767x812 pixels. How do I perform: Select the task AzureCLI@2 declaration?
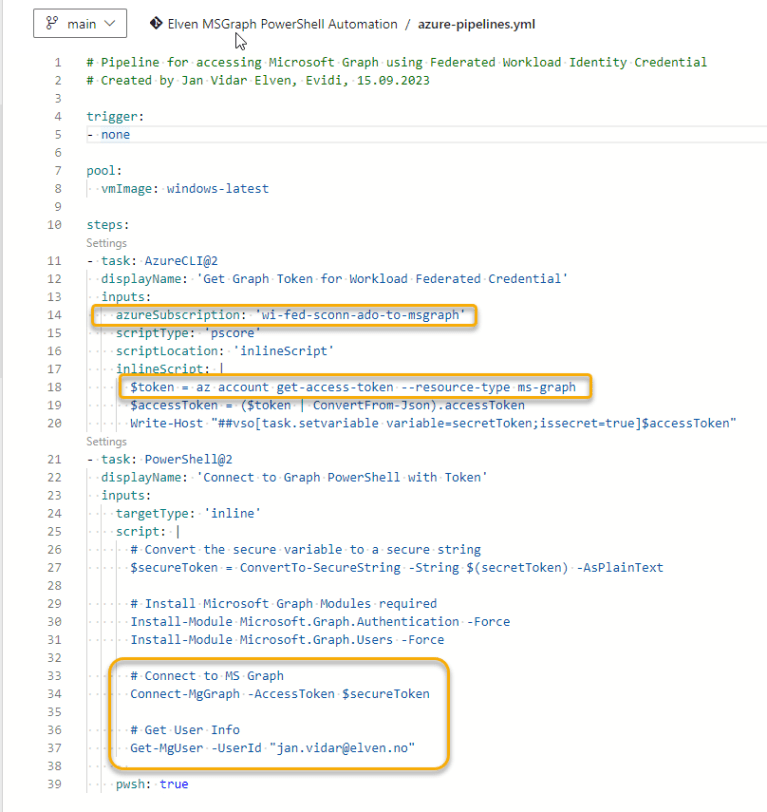[x=165, y=260]
